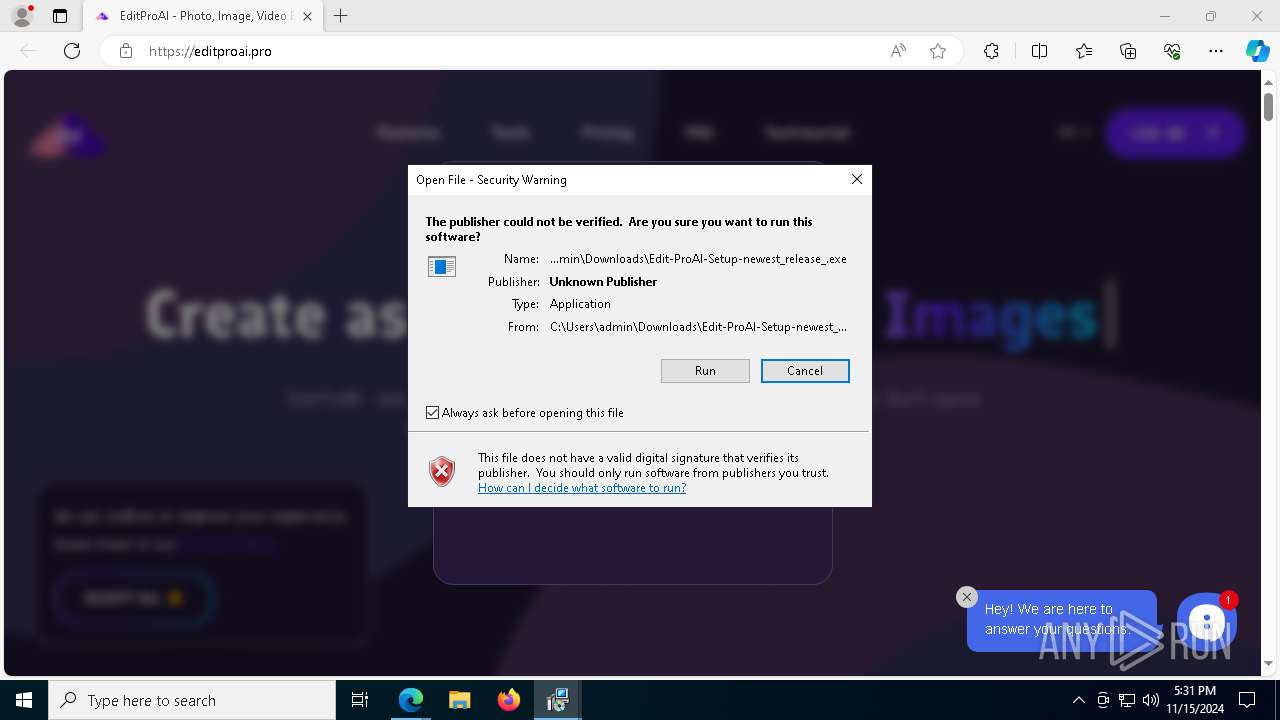Open the chat widget robot icon
Screen dimensions: 1280x720
pyautogui.click(x=1207, y=623)
